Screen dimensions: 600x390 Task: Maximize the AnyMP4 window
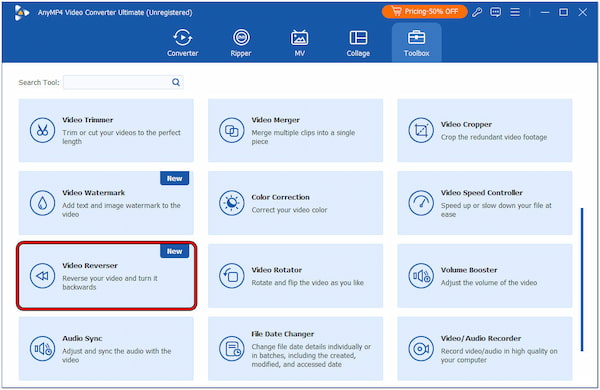tap(563, 12)
